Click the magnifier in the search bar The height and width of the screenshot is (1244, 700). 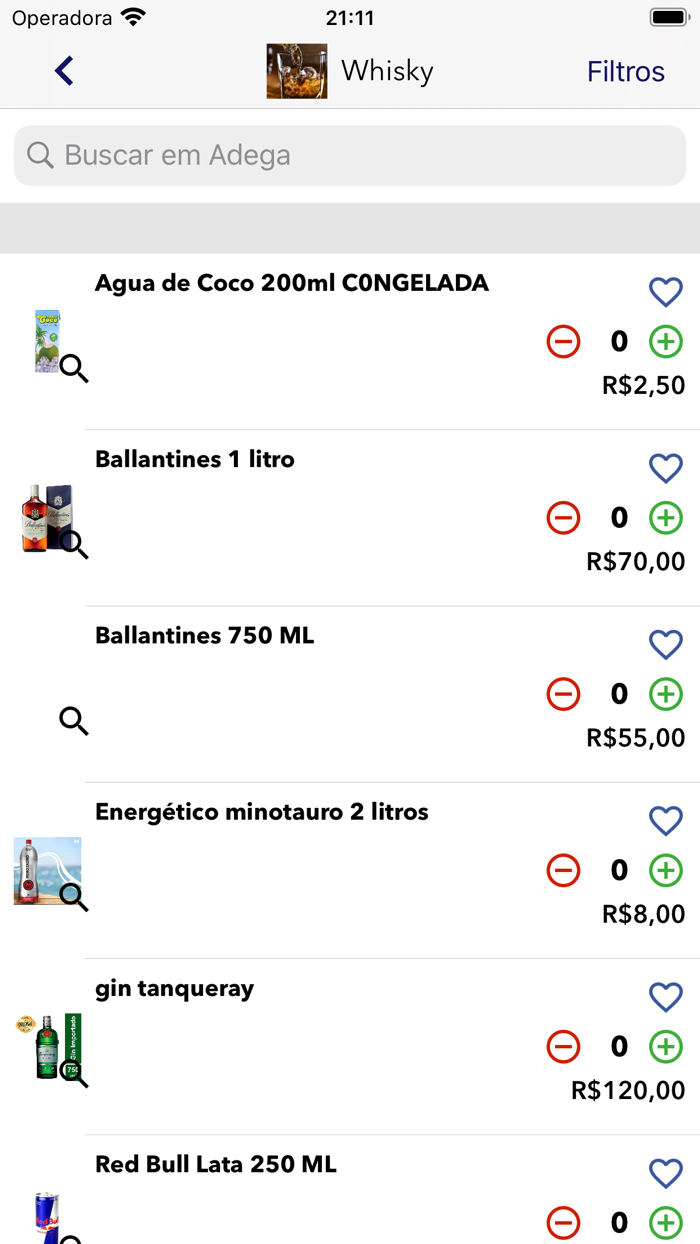(x=39, y=155)
